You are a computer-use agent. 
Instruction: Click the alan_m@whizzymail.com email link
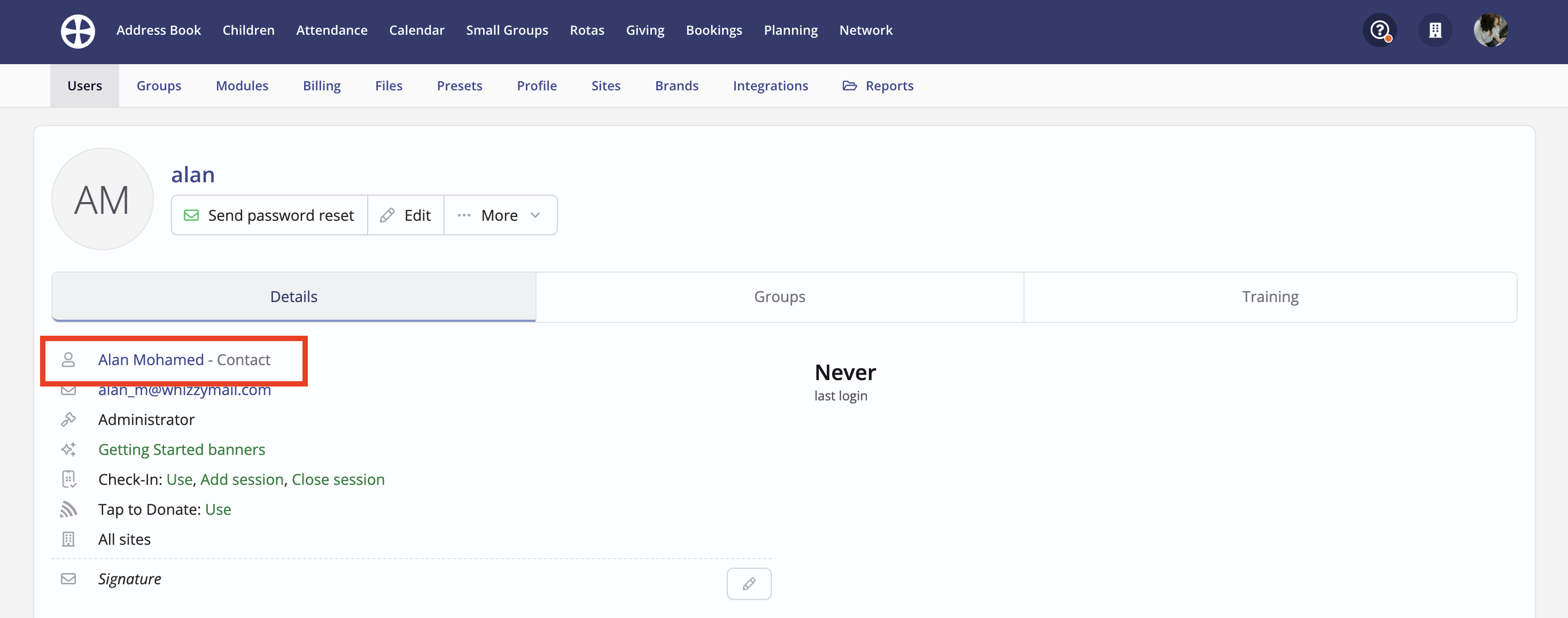184,390
